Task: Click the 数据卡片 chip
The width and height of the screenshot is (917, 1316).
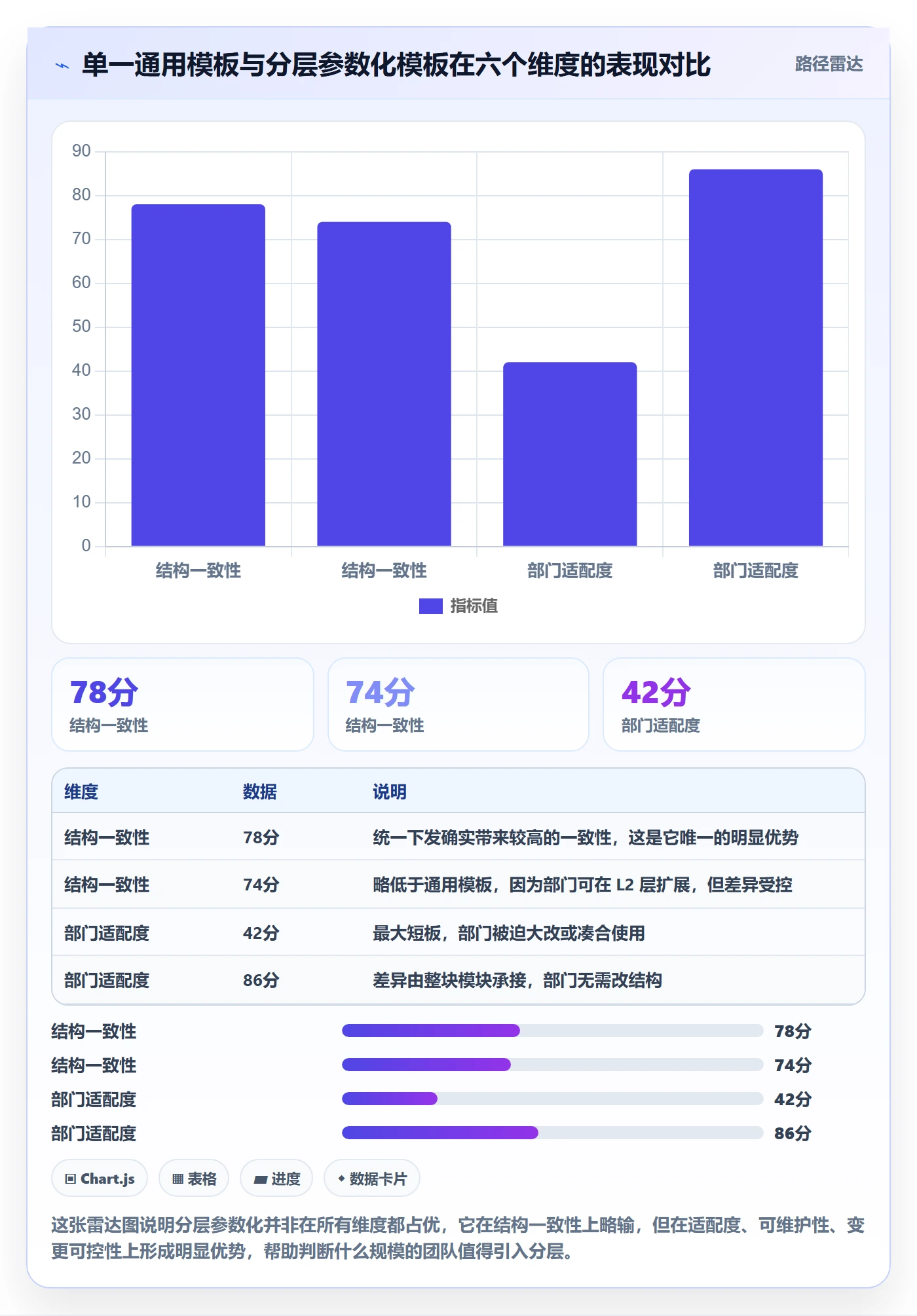Action: (372, 1179)
